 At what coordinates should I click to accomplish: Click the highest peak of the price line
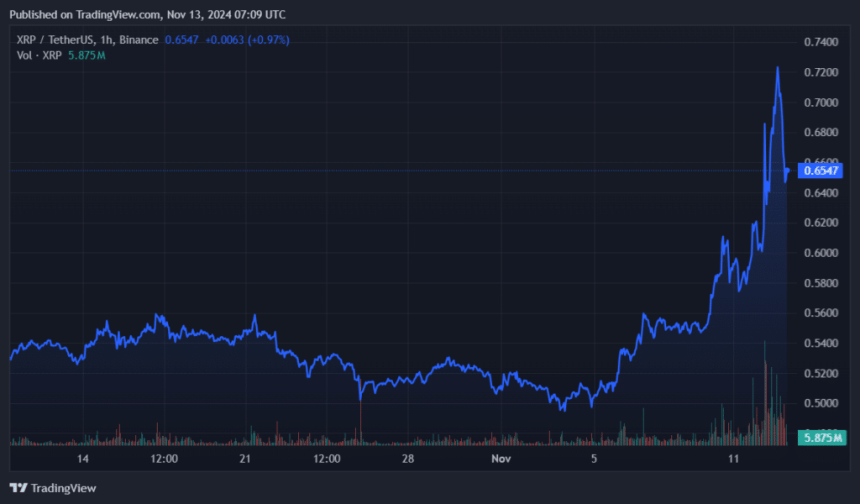[x=777, y=68]
